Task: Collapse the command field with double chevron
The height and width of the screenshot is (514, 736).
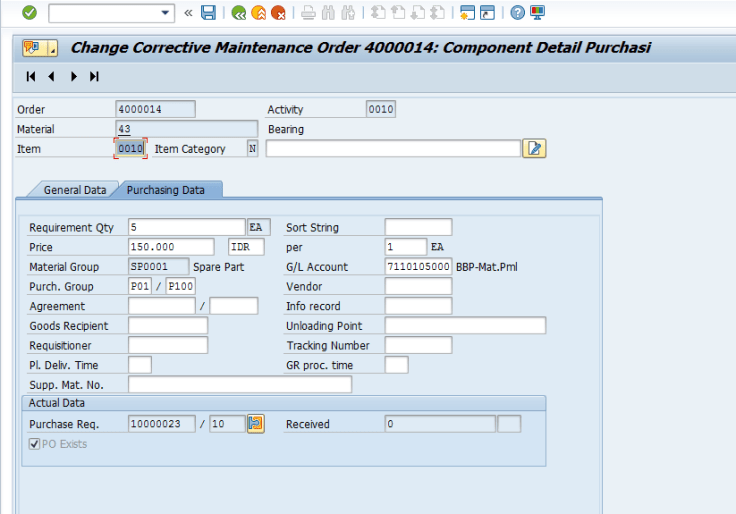Action: (188, 13)
